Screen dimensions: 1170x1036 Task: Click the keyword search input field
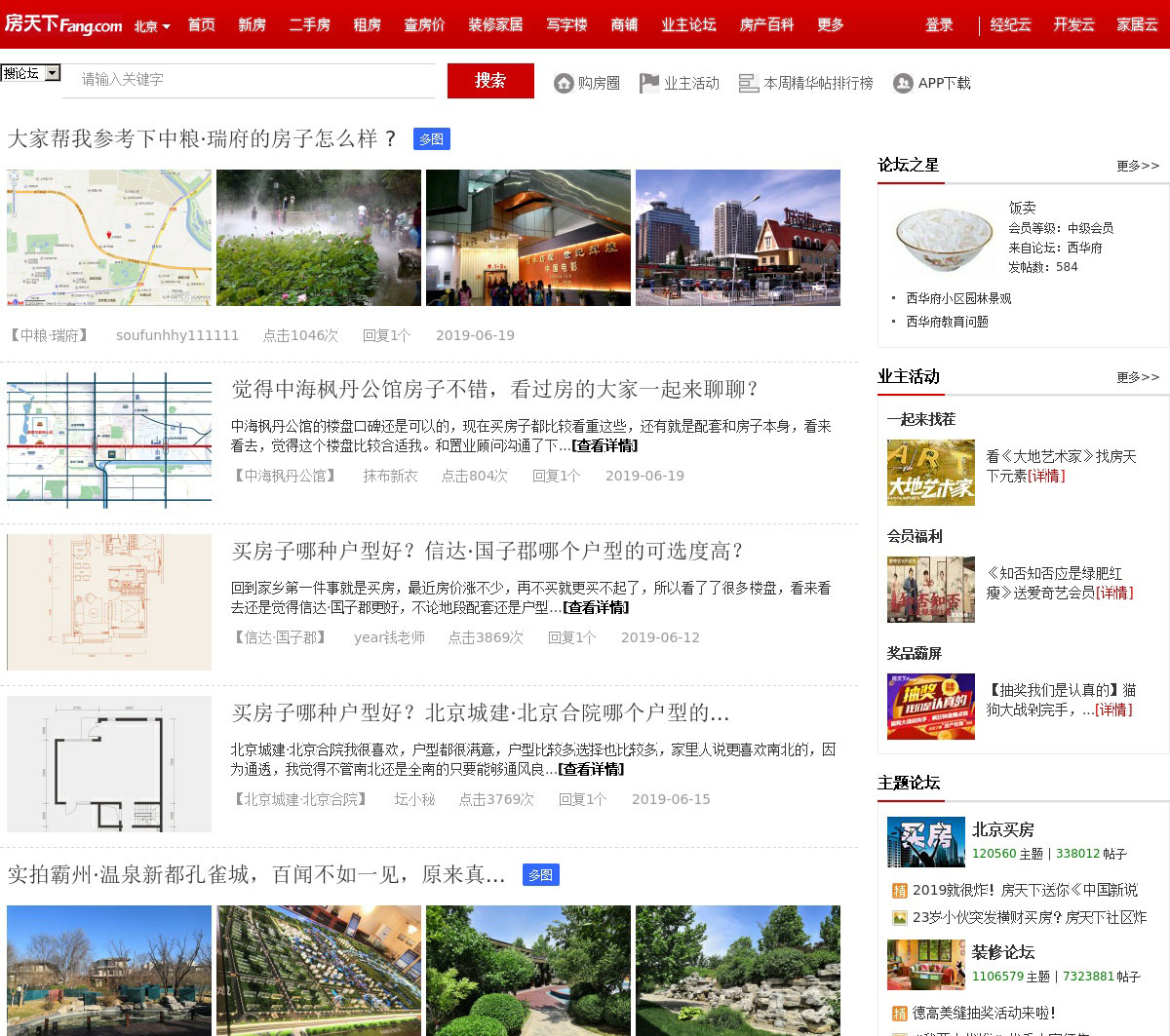(x=249, y=80)
